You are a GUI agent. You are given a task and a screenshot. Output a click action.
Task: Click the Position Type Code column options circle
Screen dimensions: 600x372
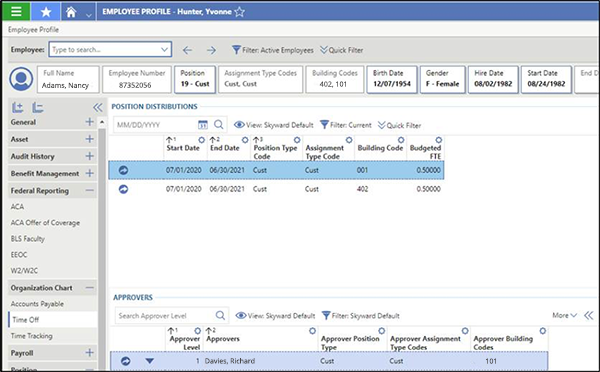point(297,140)
